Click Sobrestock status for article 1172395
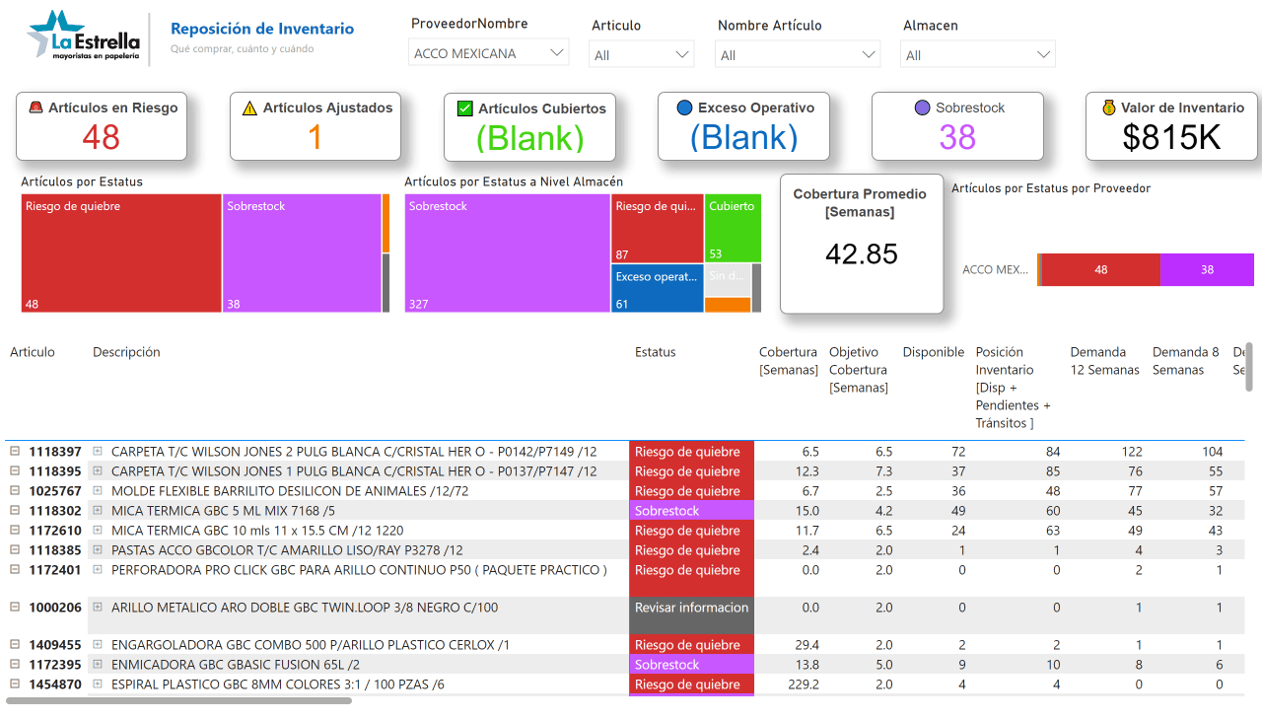 (691, 664)
